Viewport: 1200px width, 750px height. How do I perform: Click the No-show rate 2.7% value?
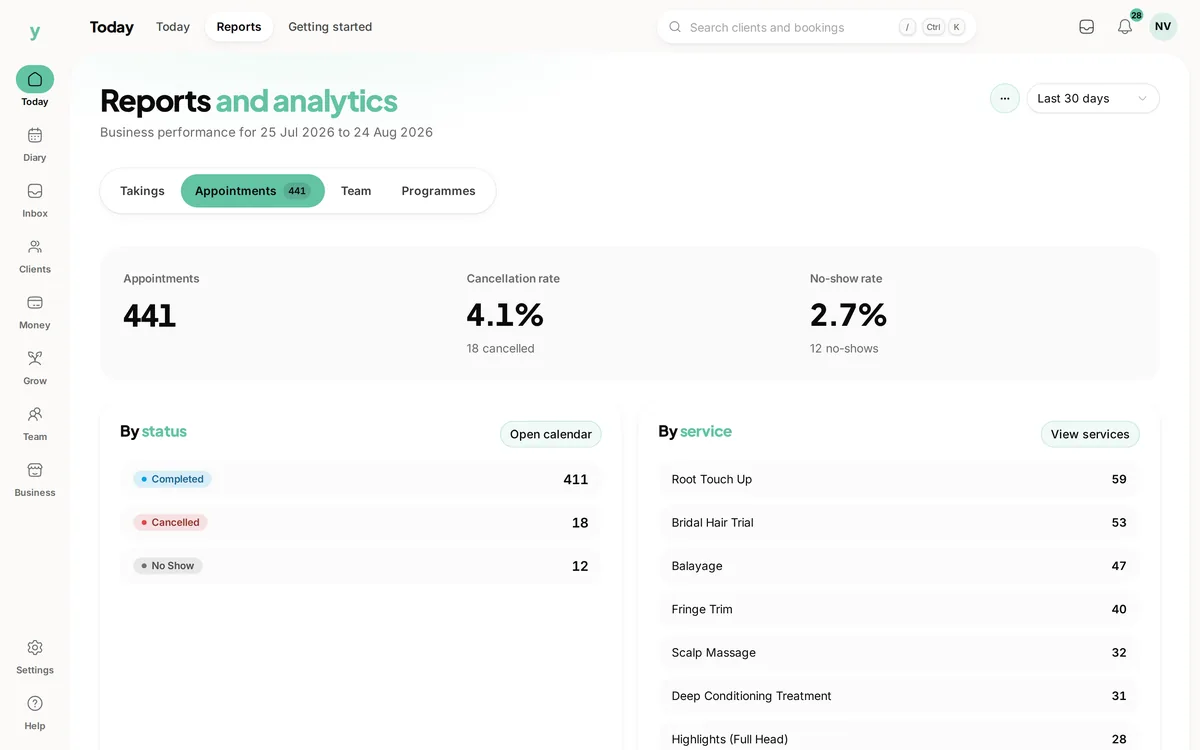tap(848, 315)
